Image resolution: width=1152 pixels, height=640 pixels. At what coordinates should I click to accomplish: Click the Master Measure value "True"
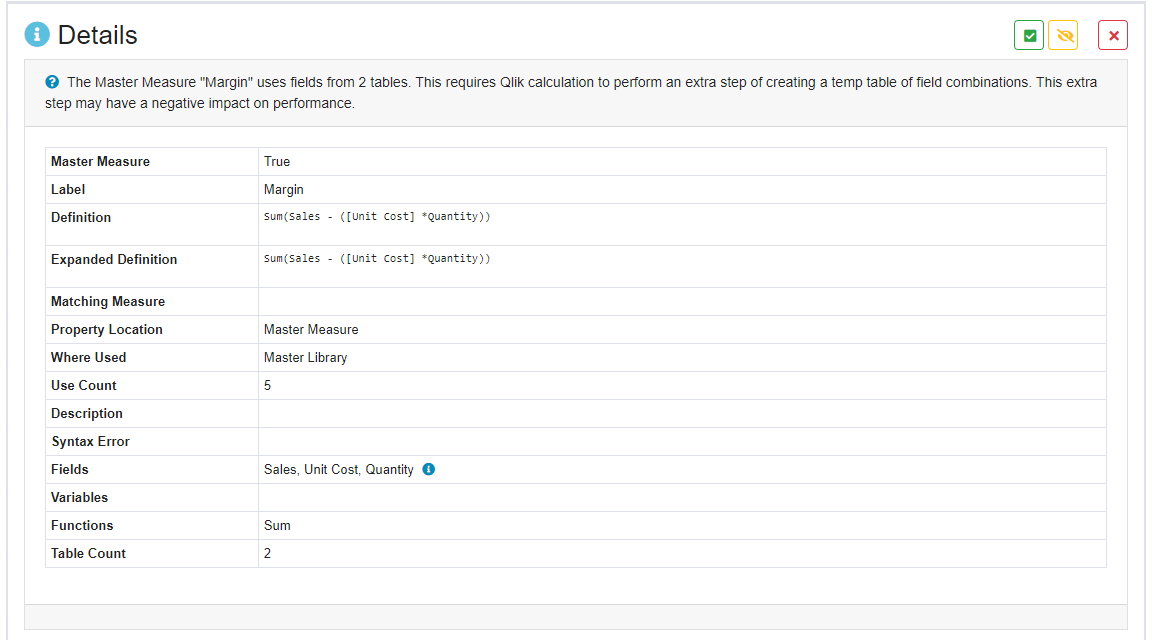pos(277,161)
